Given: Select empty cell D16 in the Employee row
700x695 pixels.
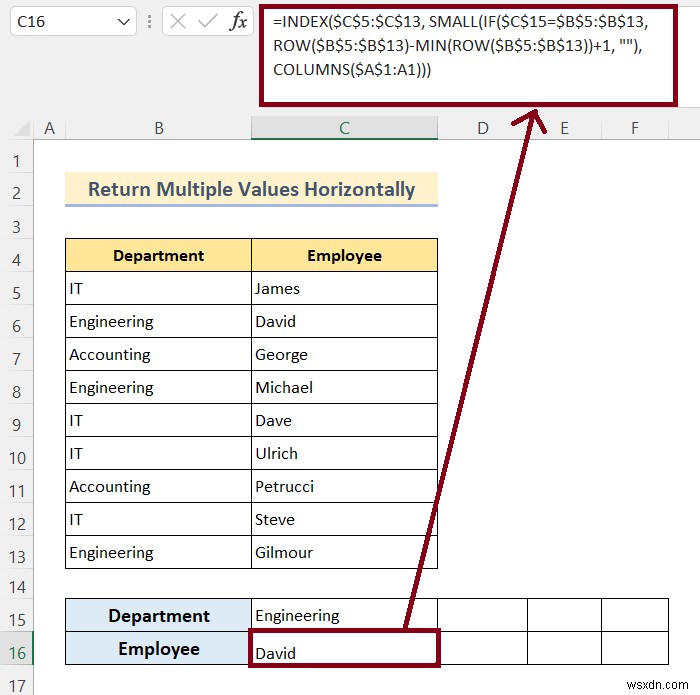Looking at the screenshot, I should coord(483,648).
